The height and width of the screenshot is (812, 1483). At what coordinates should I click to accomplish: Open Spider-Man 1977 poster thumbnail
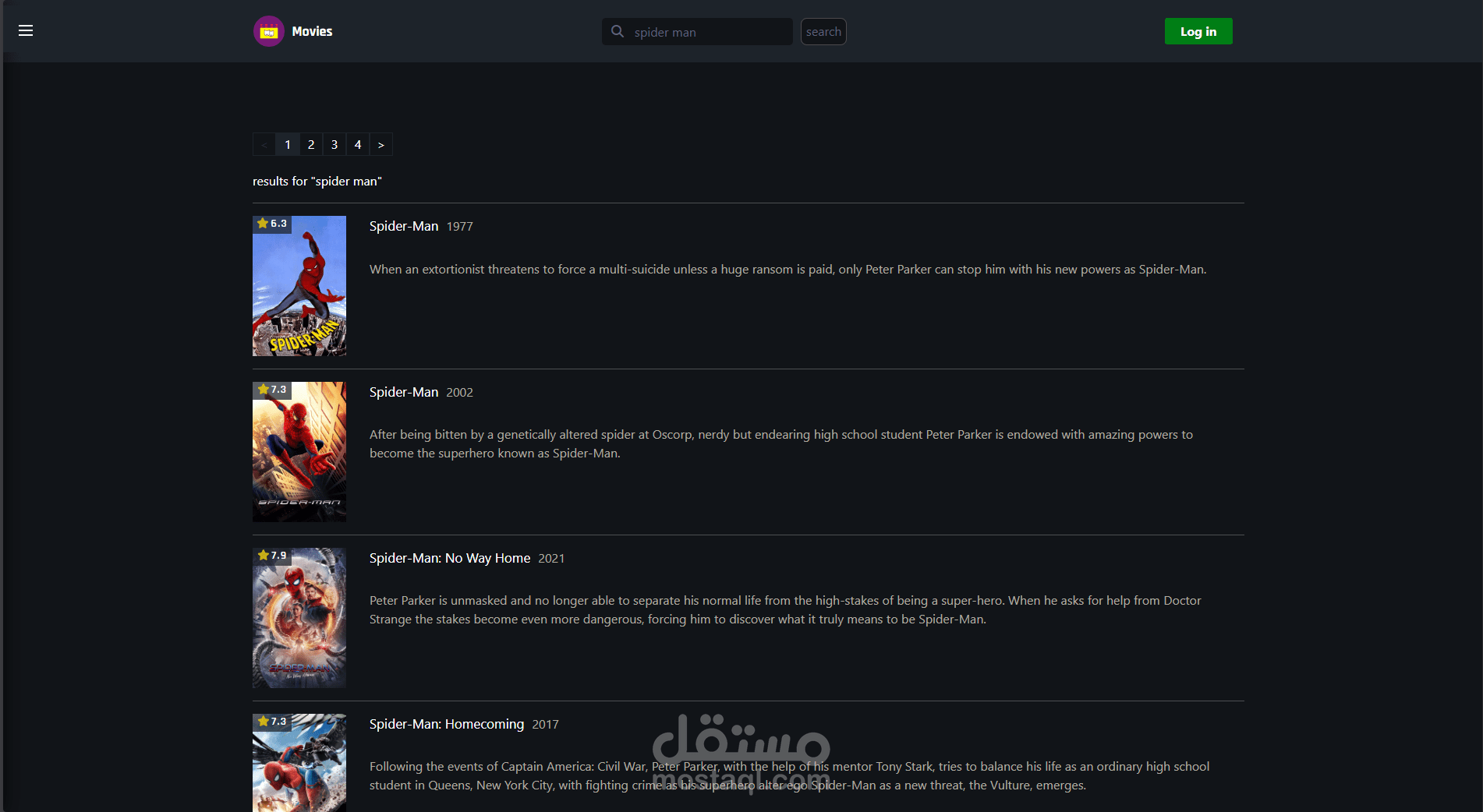coord(299,286)
